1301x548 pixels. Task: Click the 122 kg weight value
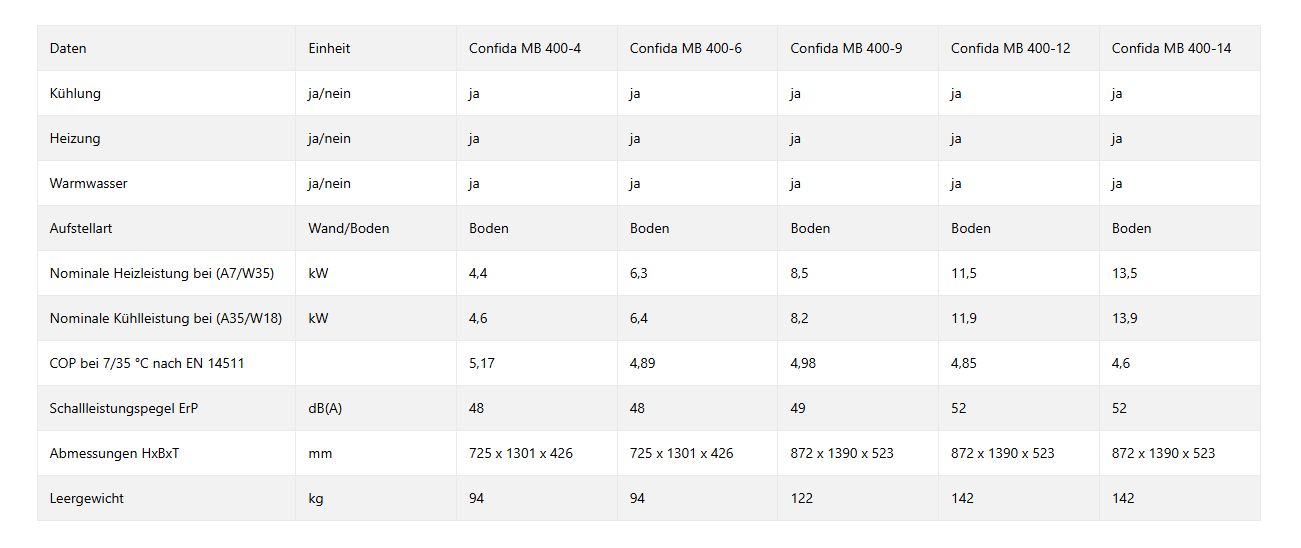click(x=801, y=498)
